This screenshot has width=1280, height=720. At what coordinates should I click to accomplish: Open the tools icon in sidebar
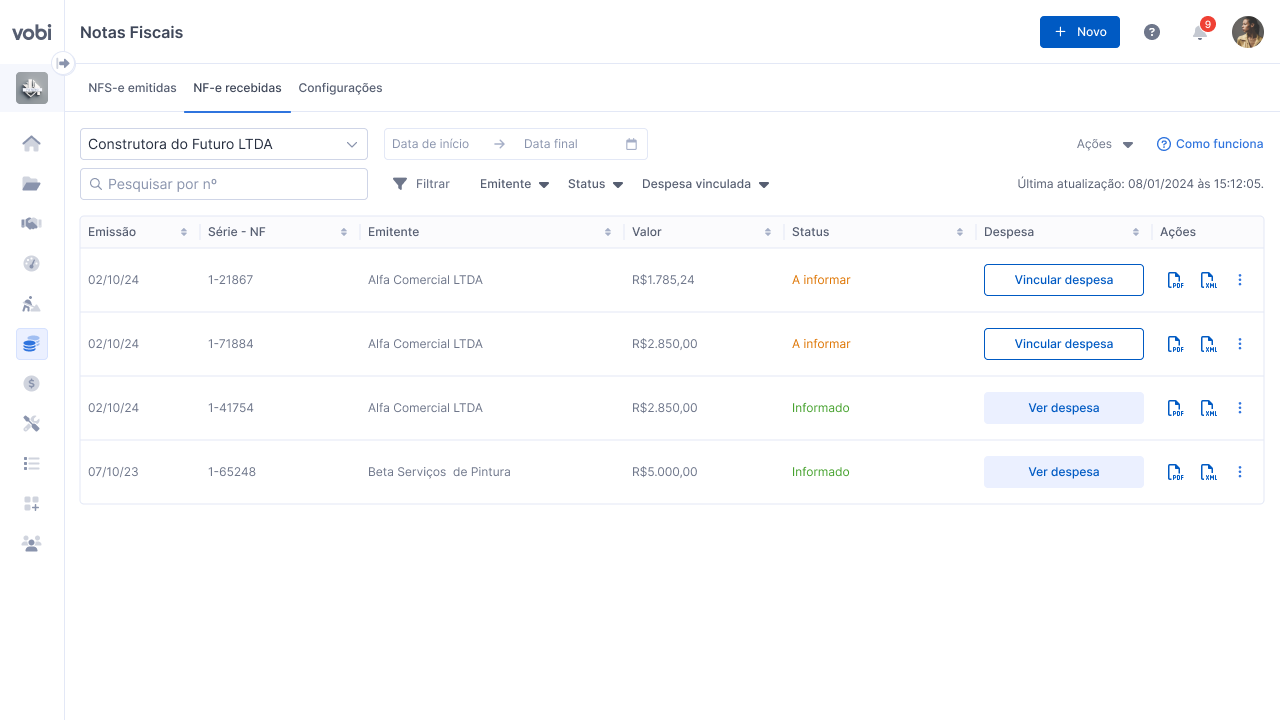point(32,424)
